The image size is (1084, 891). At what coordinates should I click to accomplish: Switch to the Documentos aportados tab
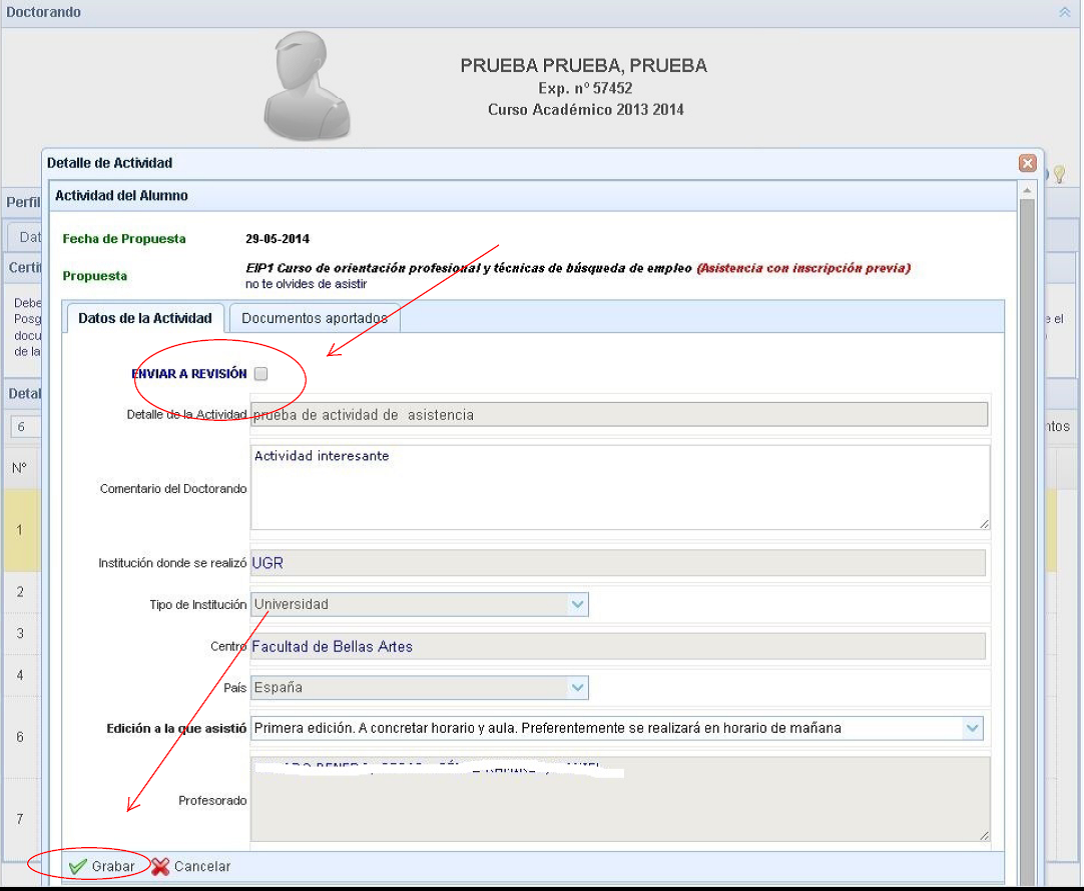[314, 318]
